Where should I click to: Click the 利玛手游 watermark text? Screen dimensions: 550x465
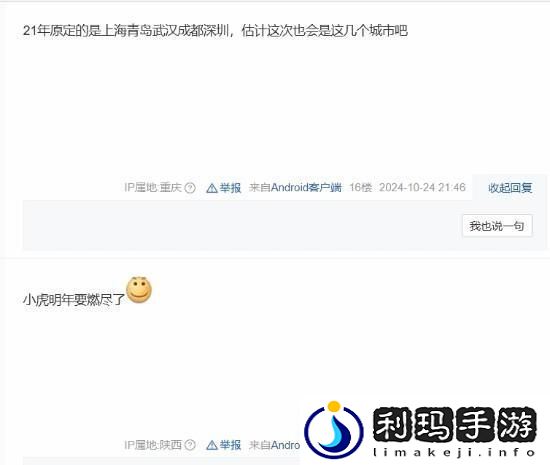(454, 424)
